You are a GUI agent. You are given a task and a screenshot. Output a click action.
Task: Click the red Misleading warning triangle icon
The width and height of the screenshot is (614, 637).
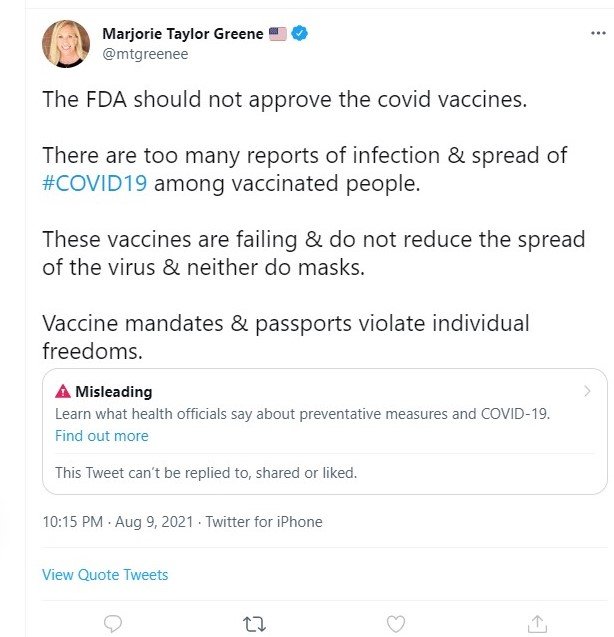click(63, 392)
